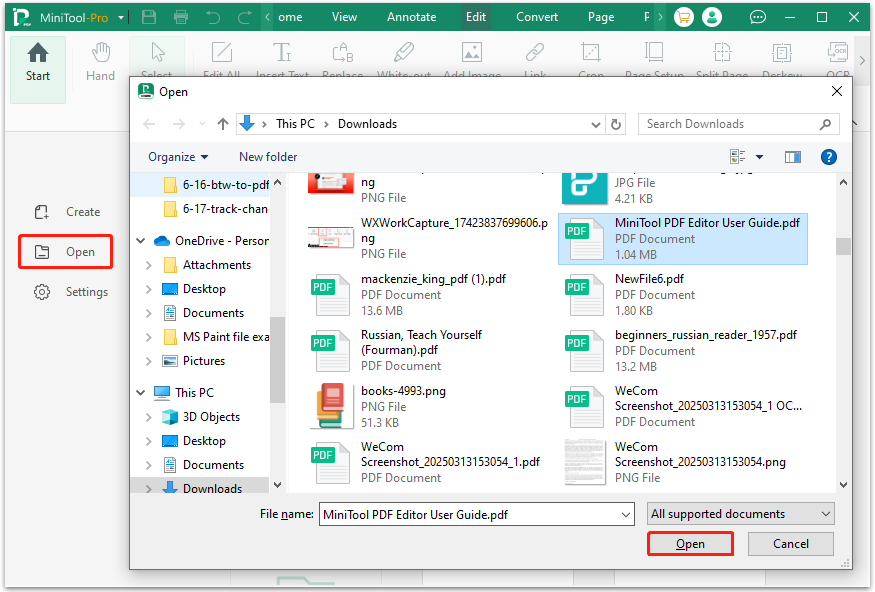Click the Edit All tool icon

(222, 52)
